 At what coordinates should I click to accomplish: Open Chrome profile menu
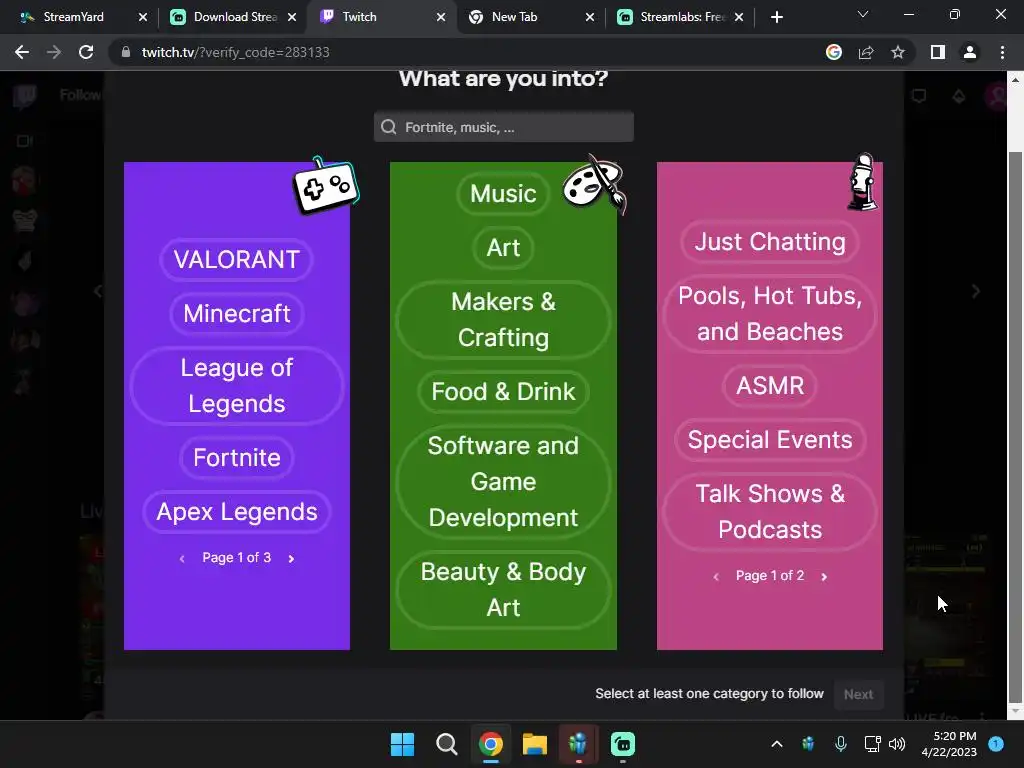tap(970, 52)
